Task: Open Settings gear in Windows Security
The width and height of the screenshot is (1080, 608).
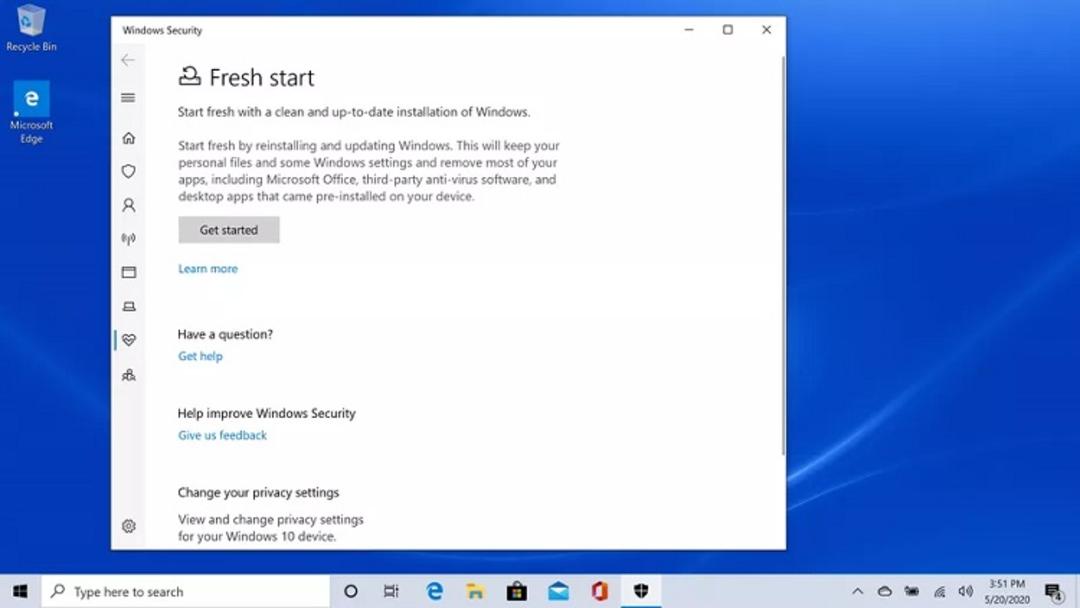Action: [129, 526]
